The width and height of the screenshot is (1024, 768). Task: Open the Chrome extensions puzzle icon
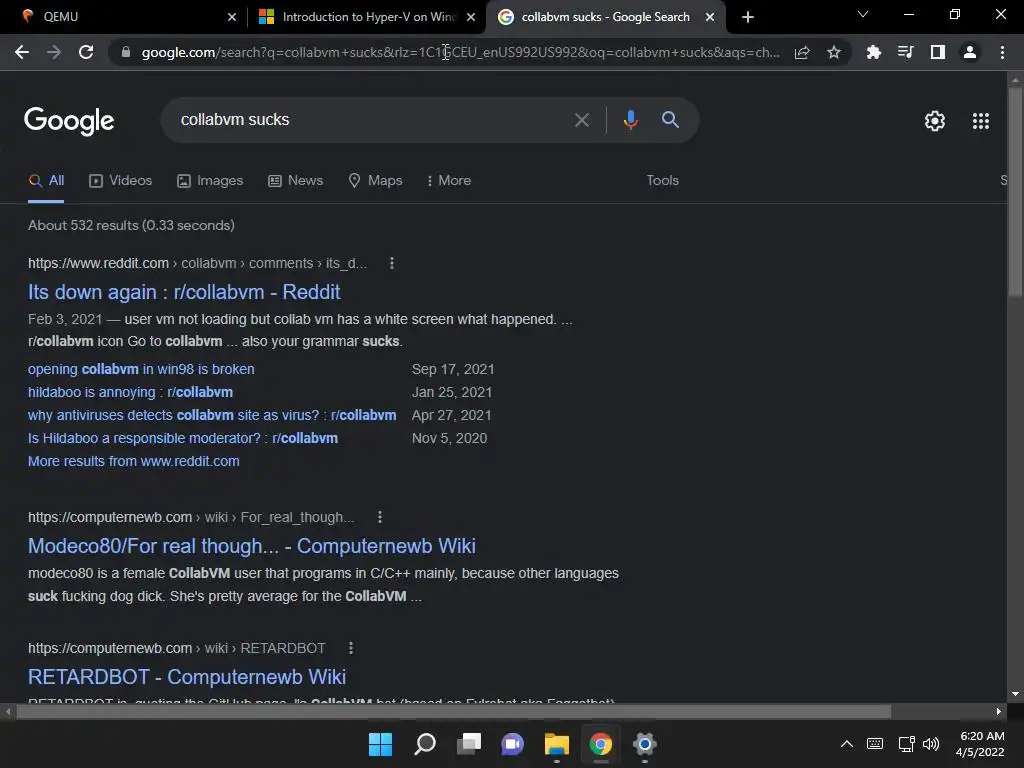(x=873, y=52)
